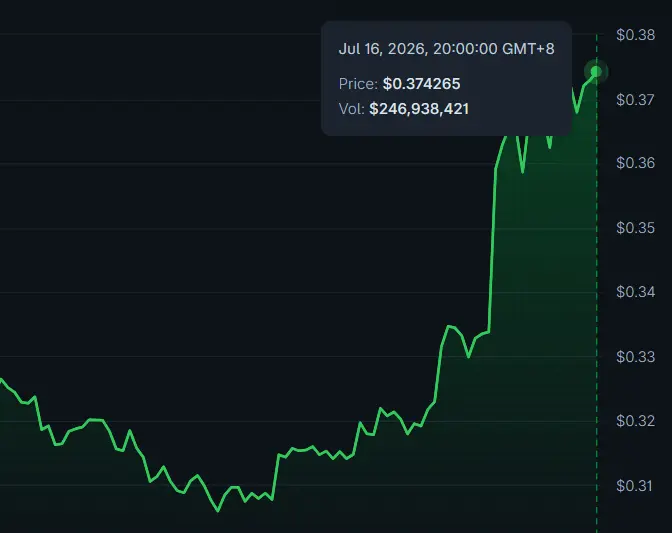
Task: Click the $0.36 price axis label
Action: (x=635, y=163)
